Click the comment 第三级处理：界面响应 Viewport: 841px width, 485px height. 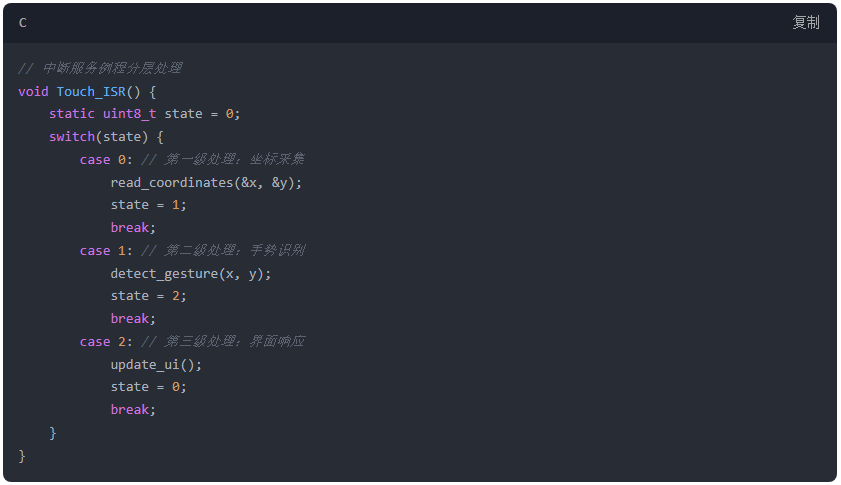click(x=223, y=342)
